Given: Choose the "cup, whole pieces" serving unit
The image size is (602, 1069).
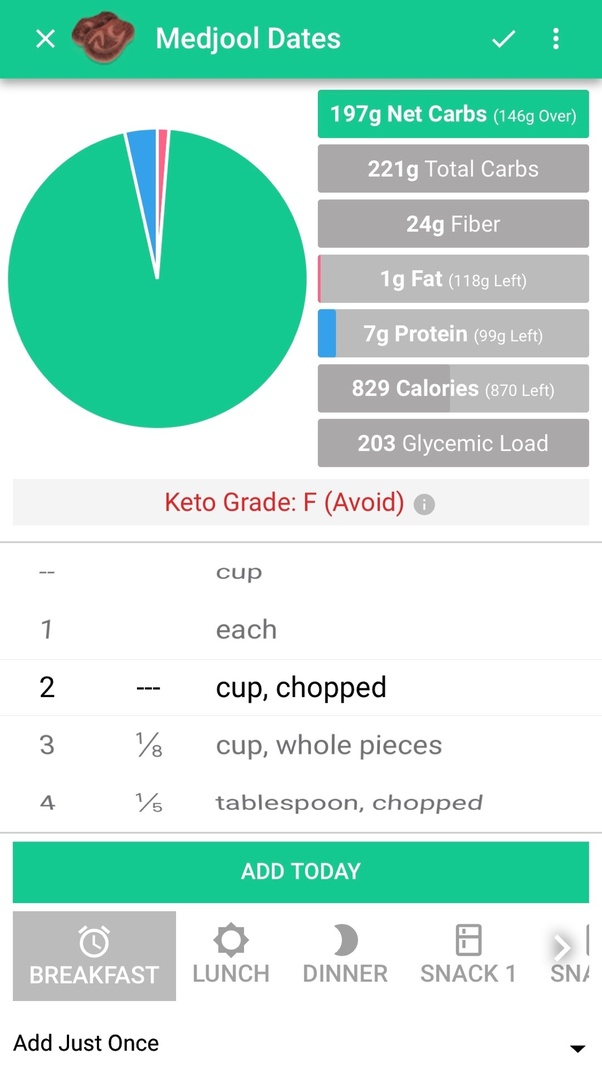Looking at the screenshot, I should [x=328, y=745].
